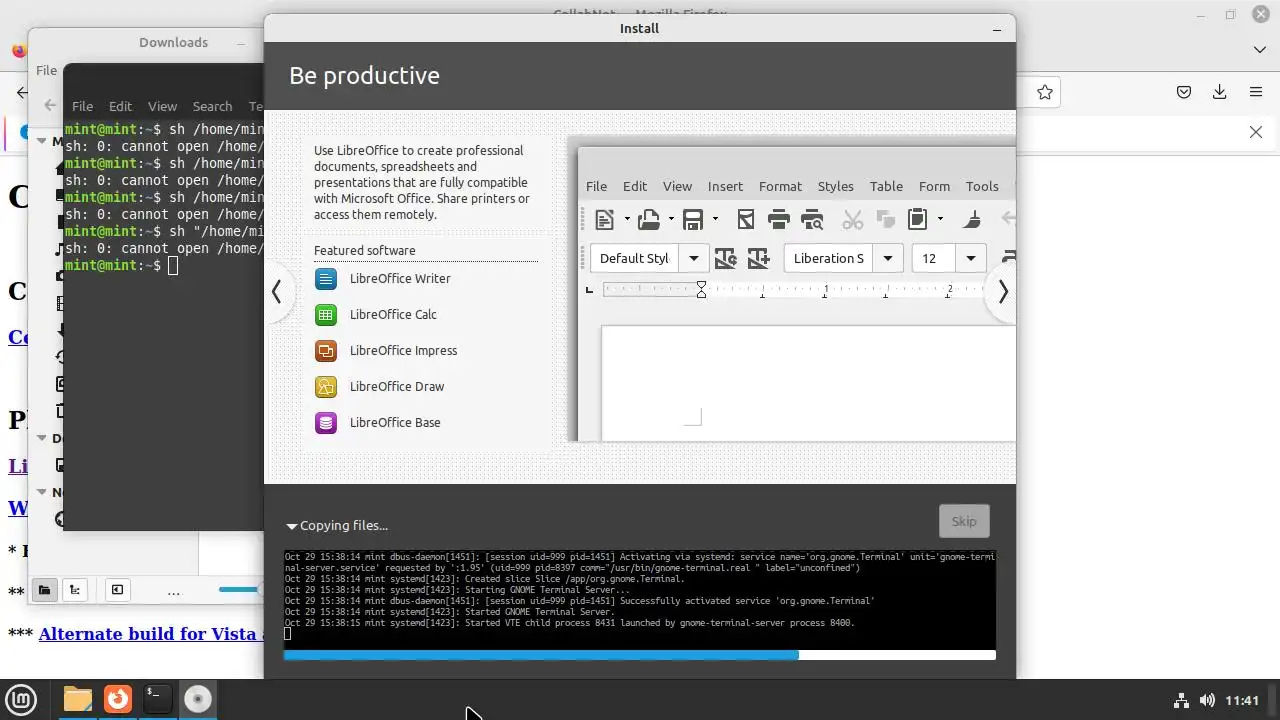Click the Print icon in Writer preview
Viewport: 1280px width, 720px height.
click(779, 220)
